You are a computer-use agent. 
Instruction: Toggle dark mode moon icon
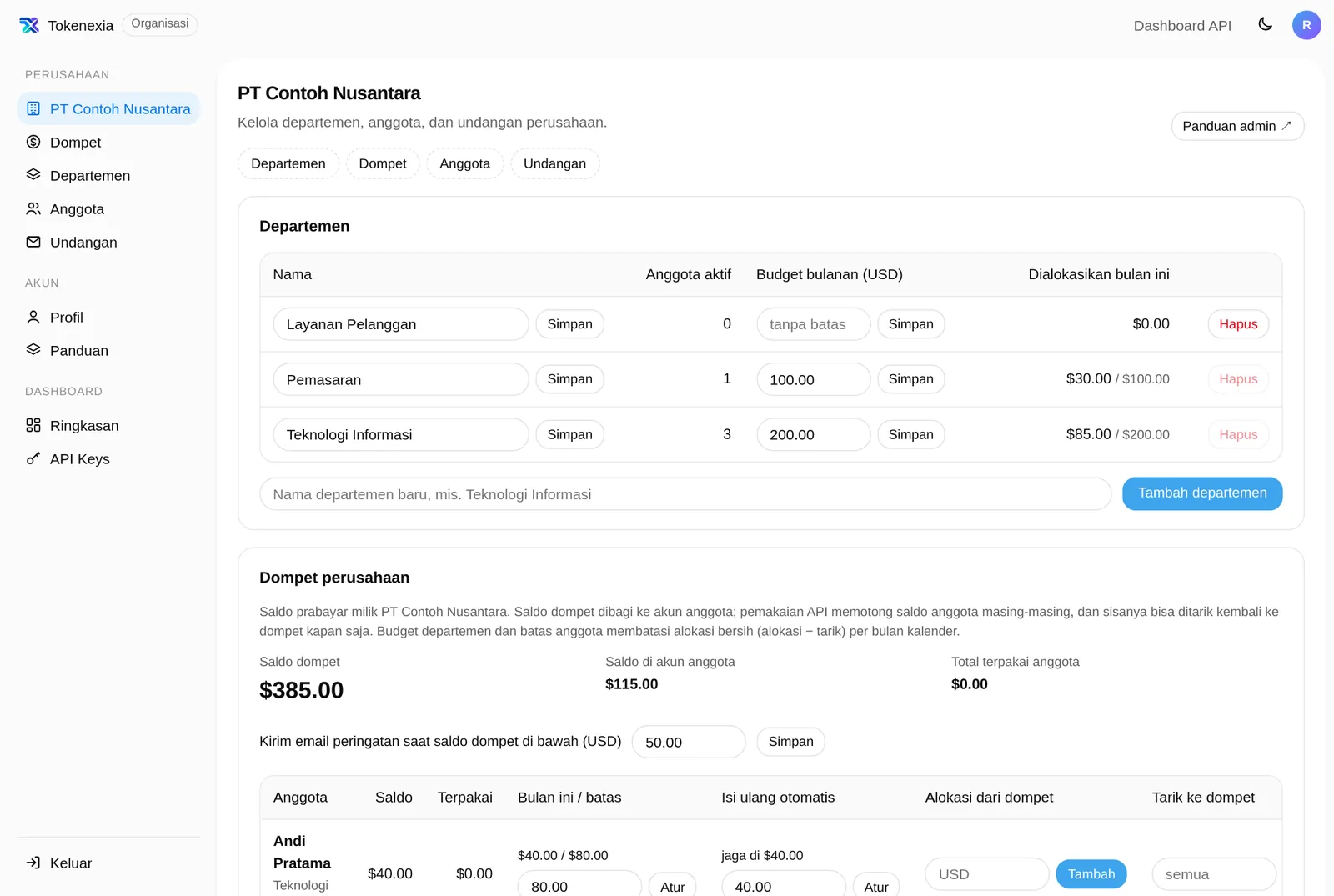tap(1265, 24)
